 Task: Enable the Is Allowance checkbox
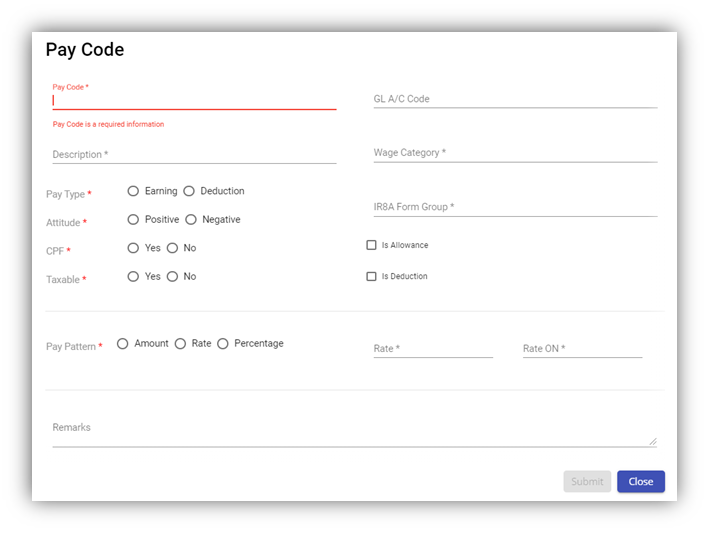click(372, 245)
